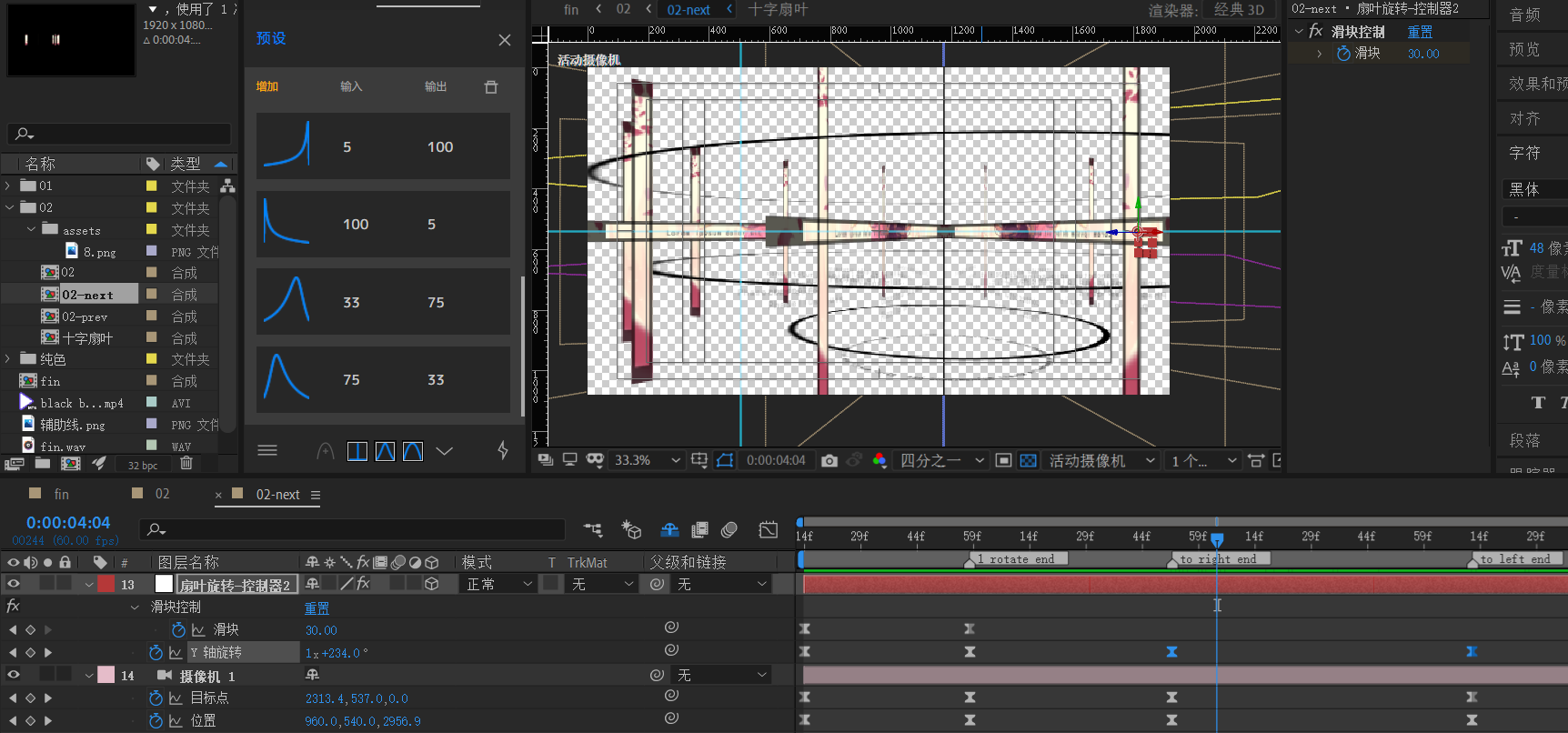Open the parent dropdown for layer 14
The height and width of the screenshot is (733, 1568).
coord(723,675)
